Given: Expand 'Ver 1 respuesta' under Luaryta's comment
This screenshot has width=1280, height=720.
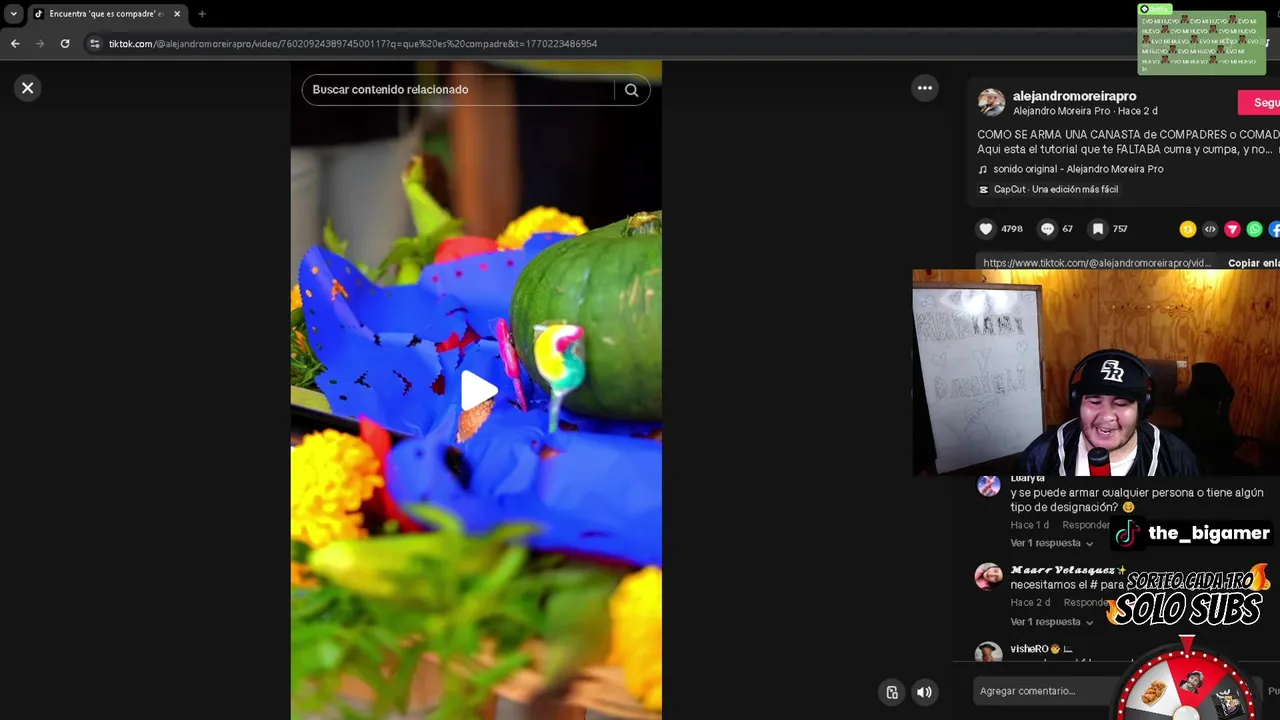Looking at the screenshot, I should point(1052,543).
